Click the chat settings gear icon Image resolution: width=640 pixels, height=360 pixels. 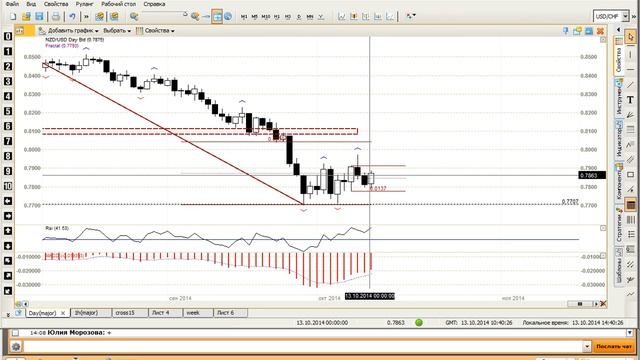tap(16, 347)
